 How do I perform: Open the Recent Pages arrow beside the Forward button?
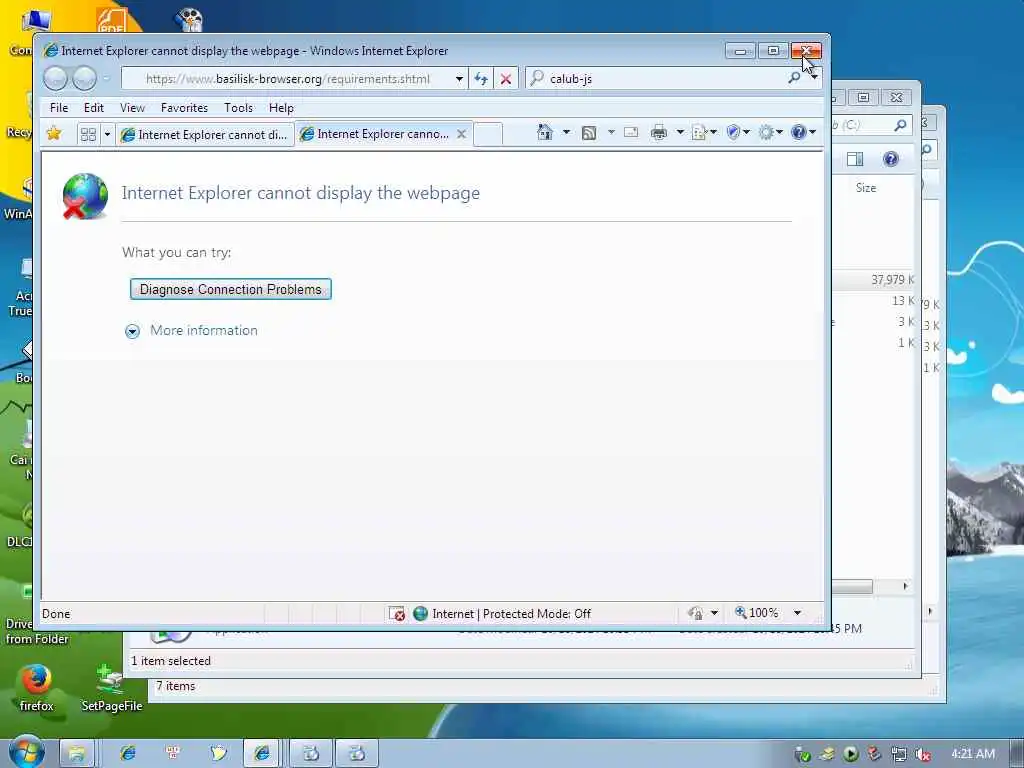click(106, 79)
